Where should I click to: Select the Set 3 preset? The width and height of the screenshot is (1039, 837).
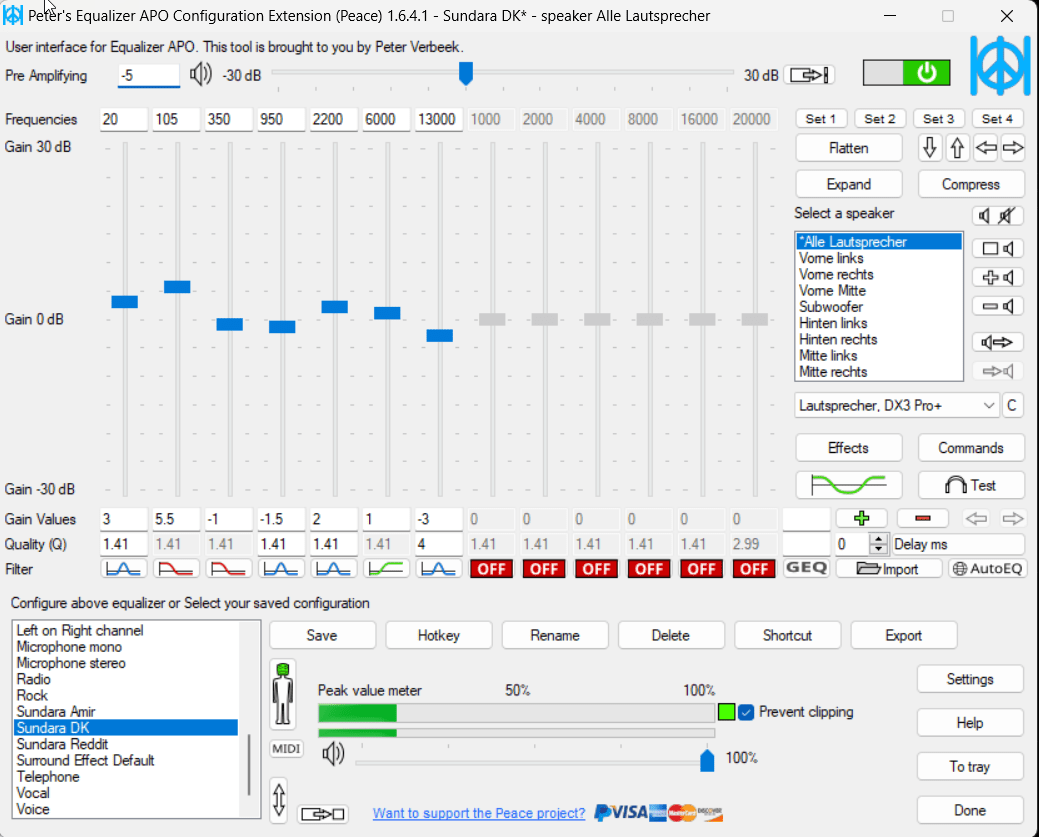tap(938, 119)
